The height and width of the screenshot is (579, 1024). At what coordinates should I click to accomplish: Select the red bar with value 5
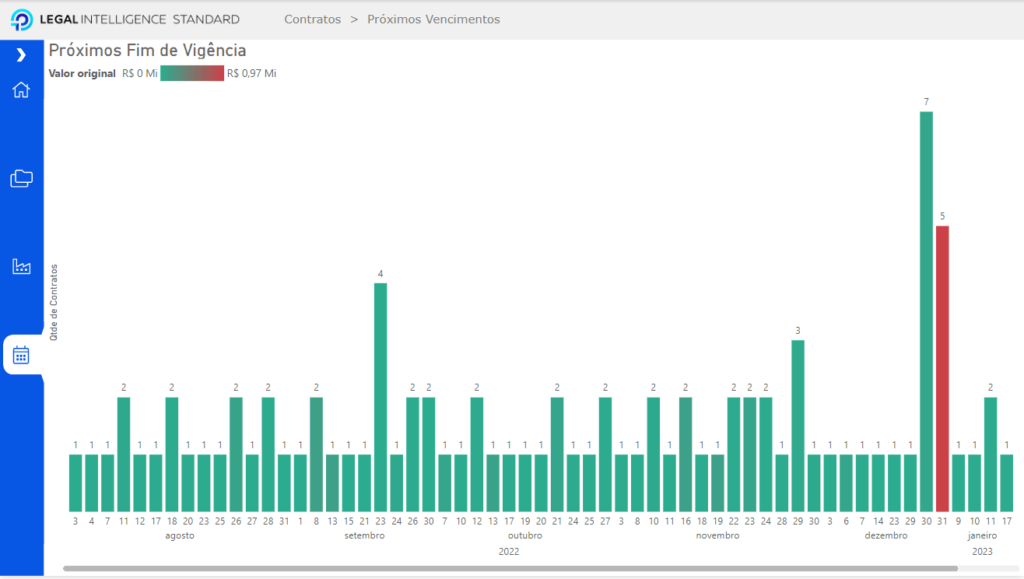(x=942, y=368)
